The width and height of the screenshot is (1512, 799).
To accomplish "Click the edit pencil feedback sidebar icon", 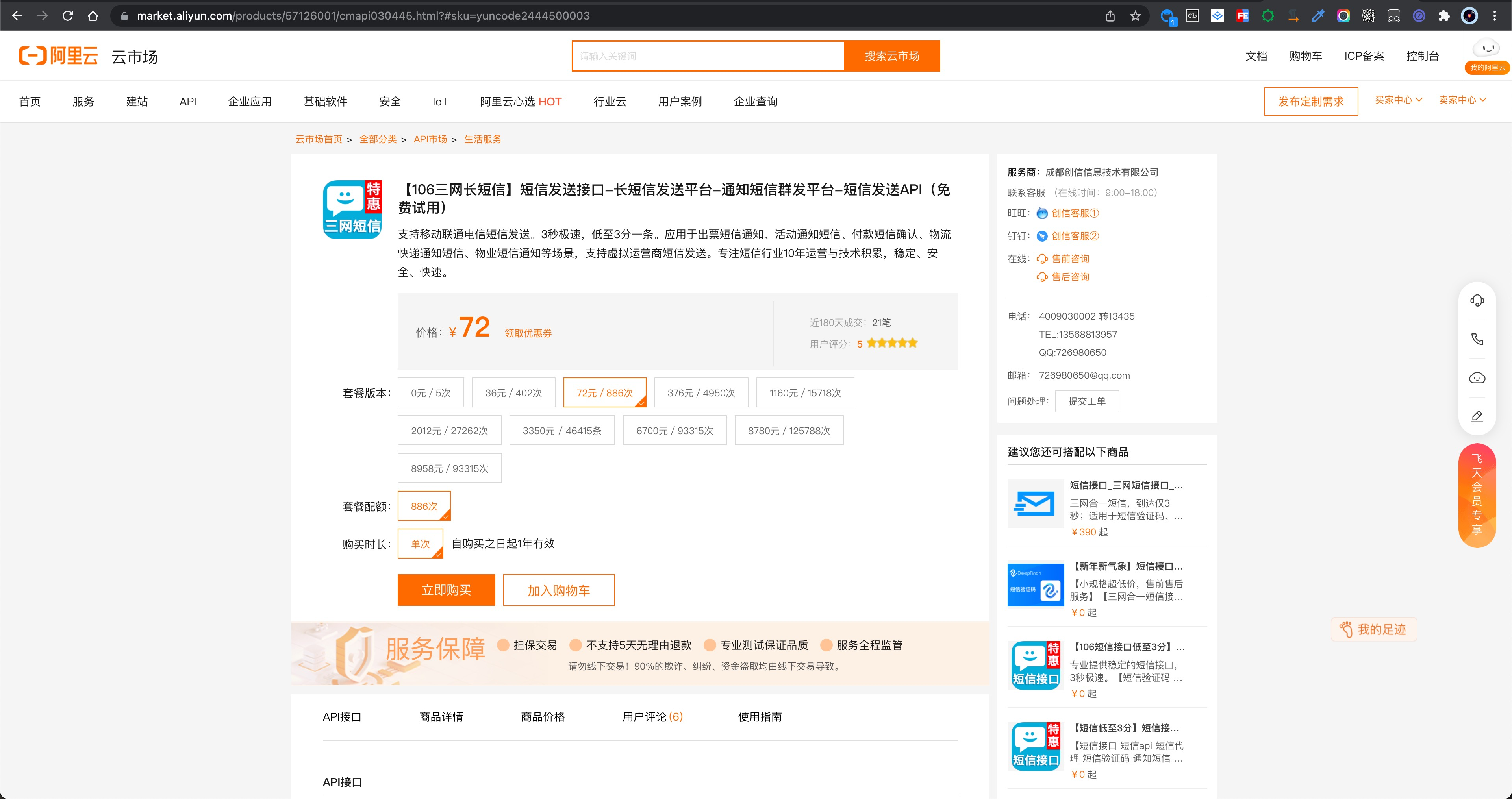I will pyautogui.click(x=1477, y=416).
